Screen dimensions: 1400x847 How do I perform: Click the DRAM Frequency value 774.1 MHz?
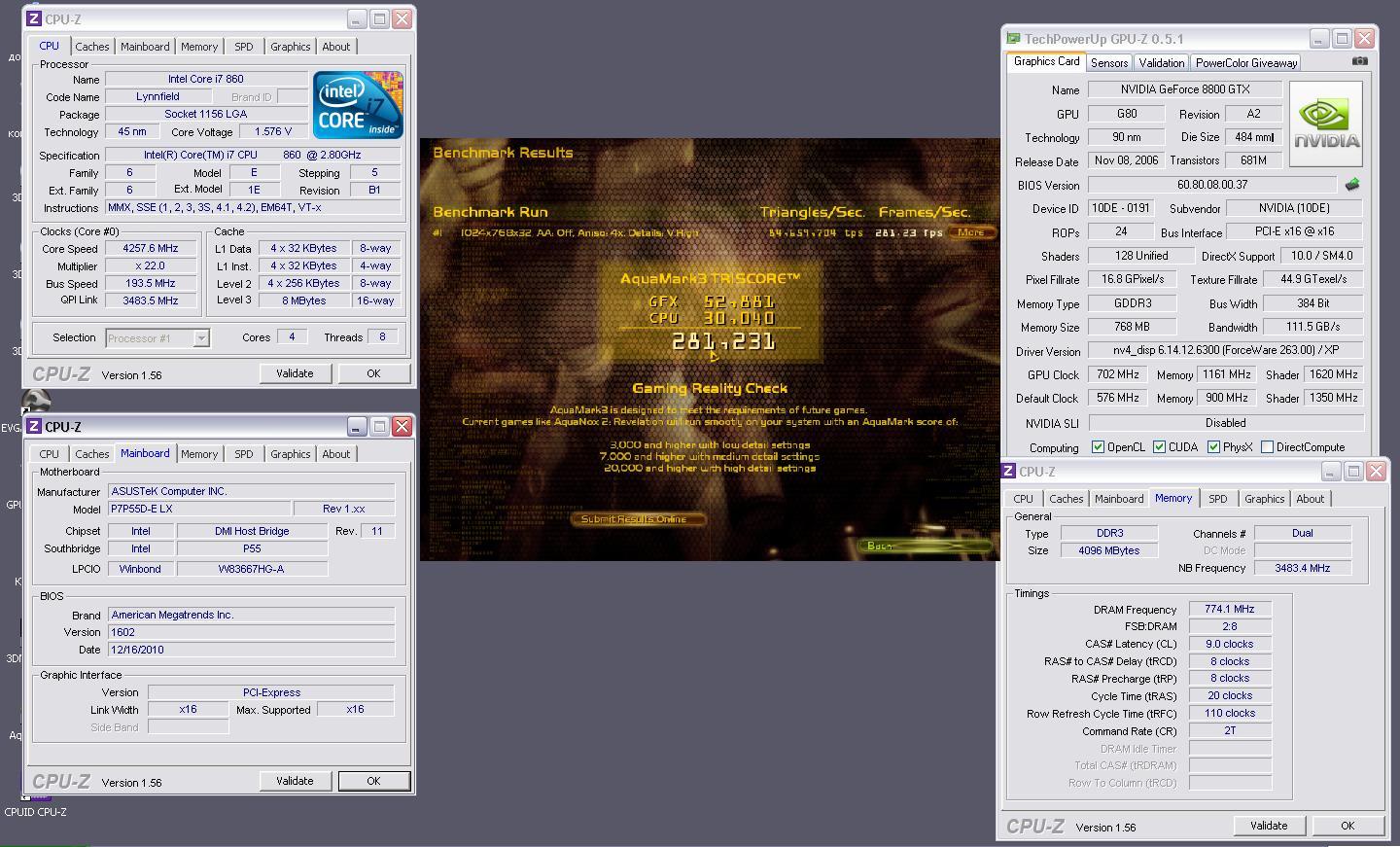click(1230, 610)
